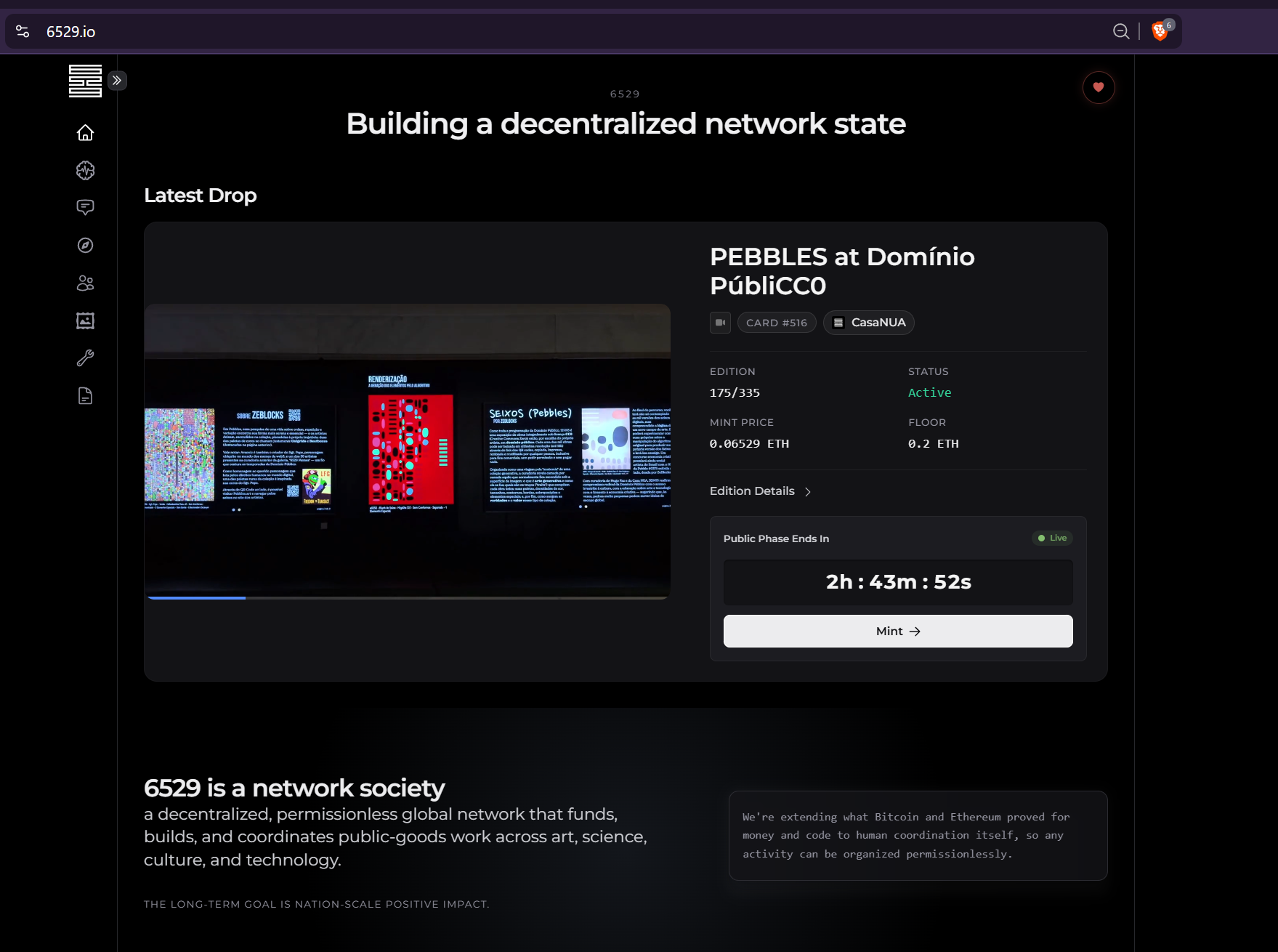Click the 6529 logo in sidebar
This screenshot has height=952, width=1278.
coord(85,81)
